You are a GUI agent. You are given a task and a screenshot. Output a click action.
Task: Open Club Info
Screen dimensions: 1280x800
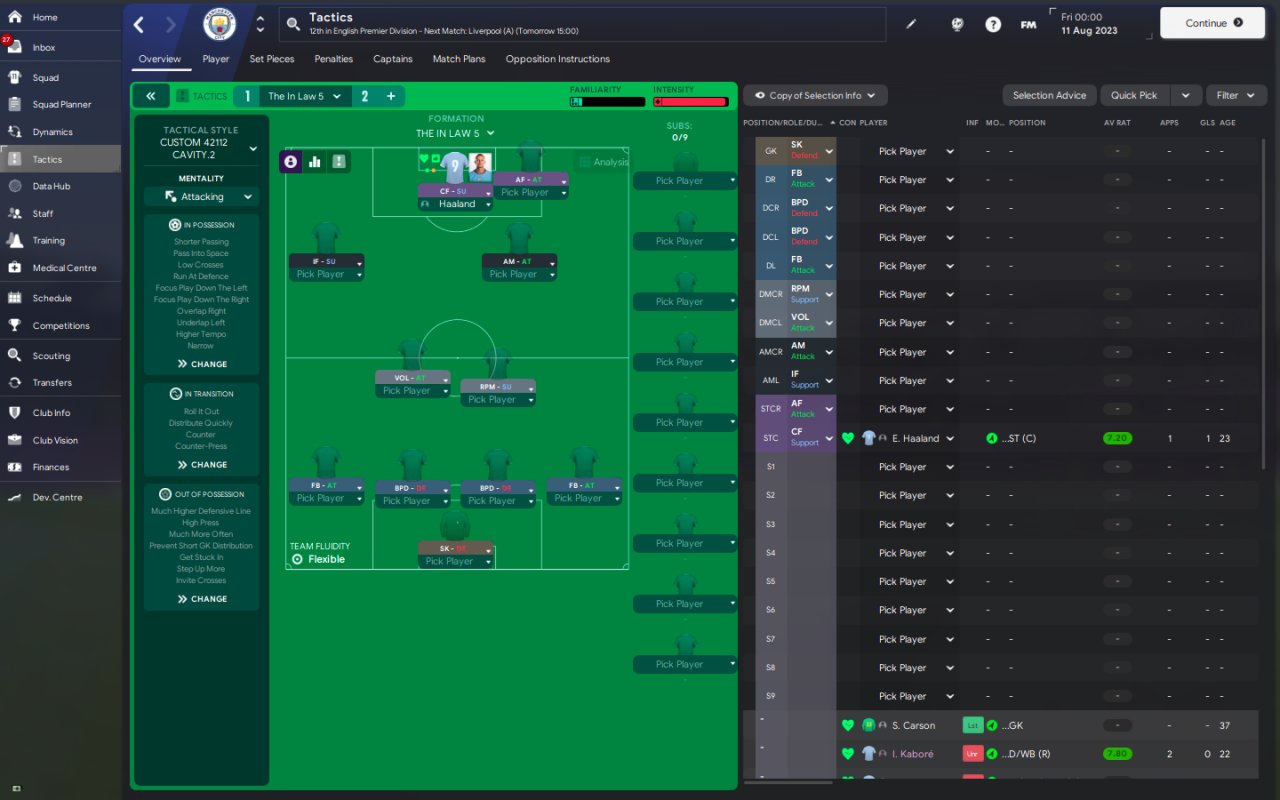(x=51, y=413)
